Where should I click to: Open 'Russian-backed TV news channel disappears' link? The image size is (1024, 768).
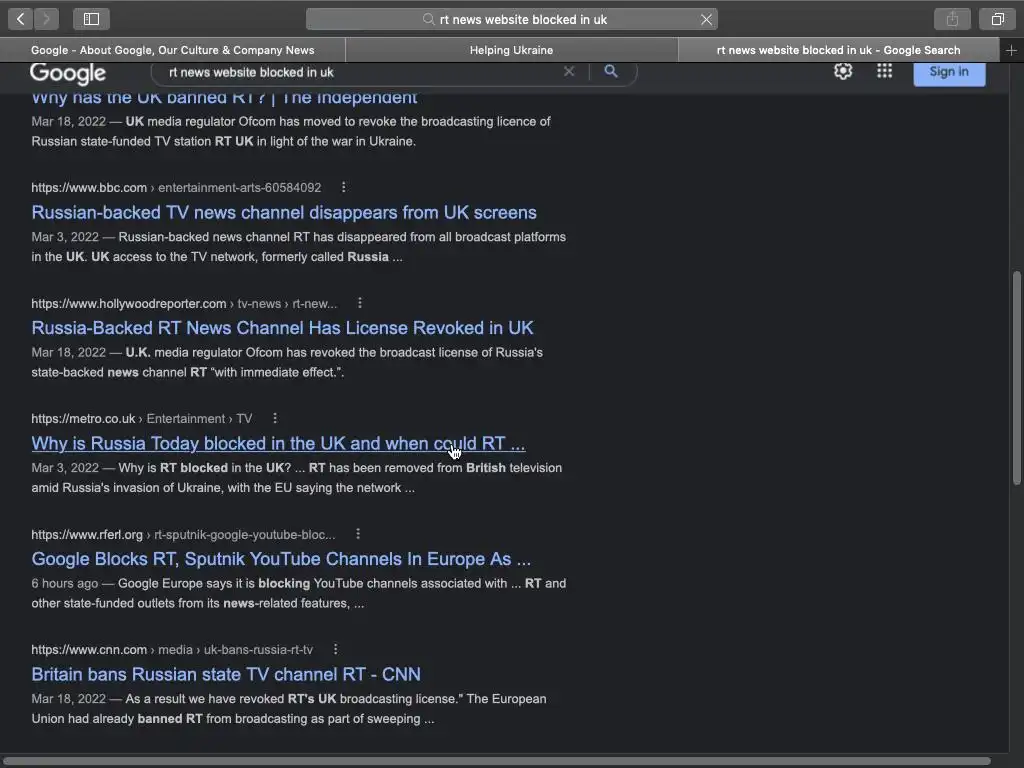click(x=284, y=212)
